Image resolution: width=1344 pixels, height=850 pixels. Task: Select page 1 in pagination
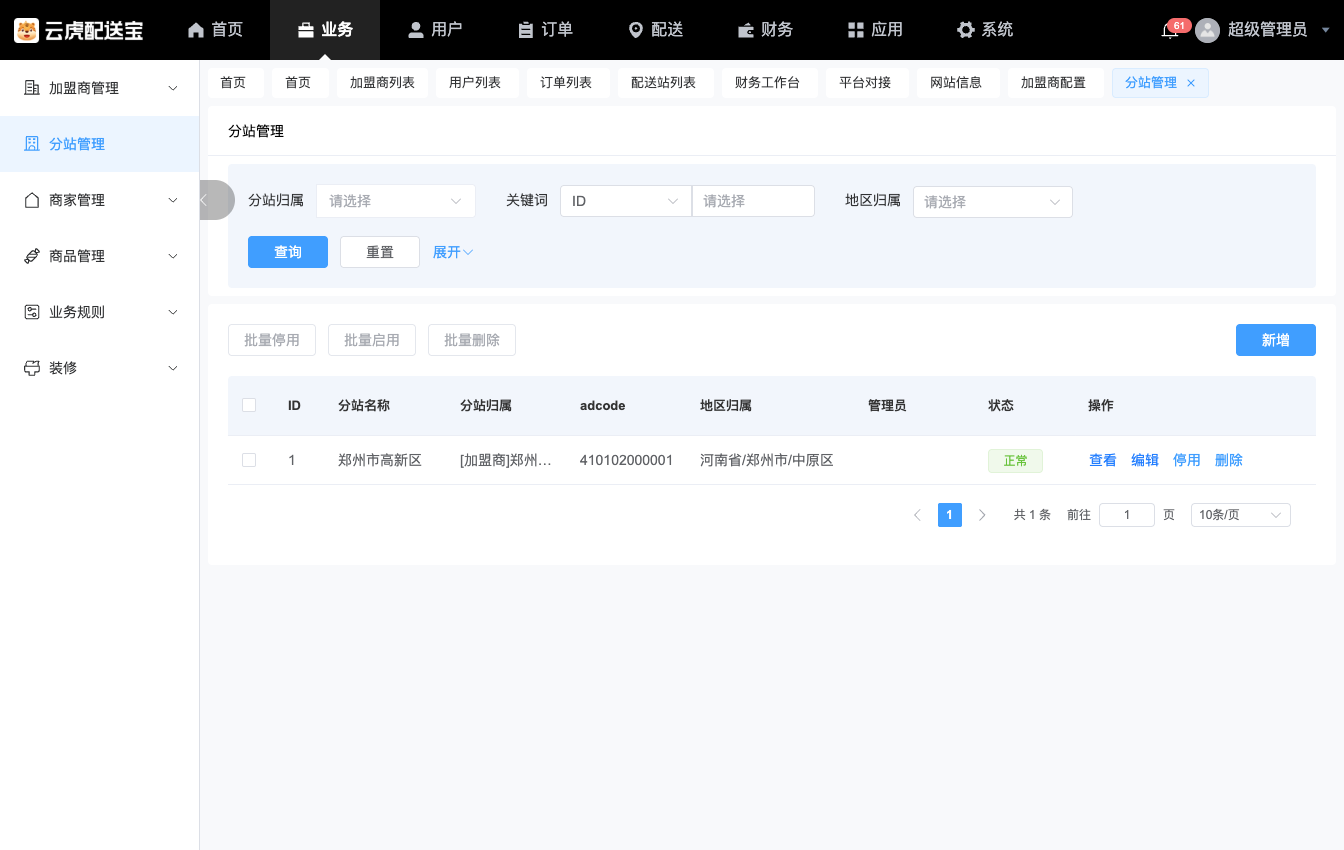(x=950, y=515)
